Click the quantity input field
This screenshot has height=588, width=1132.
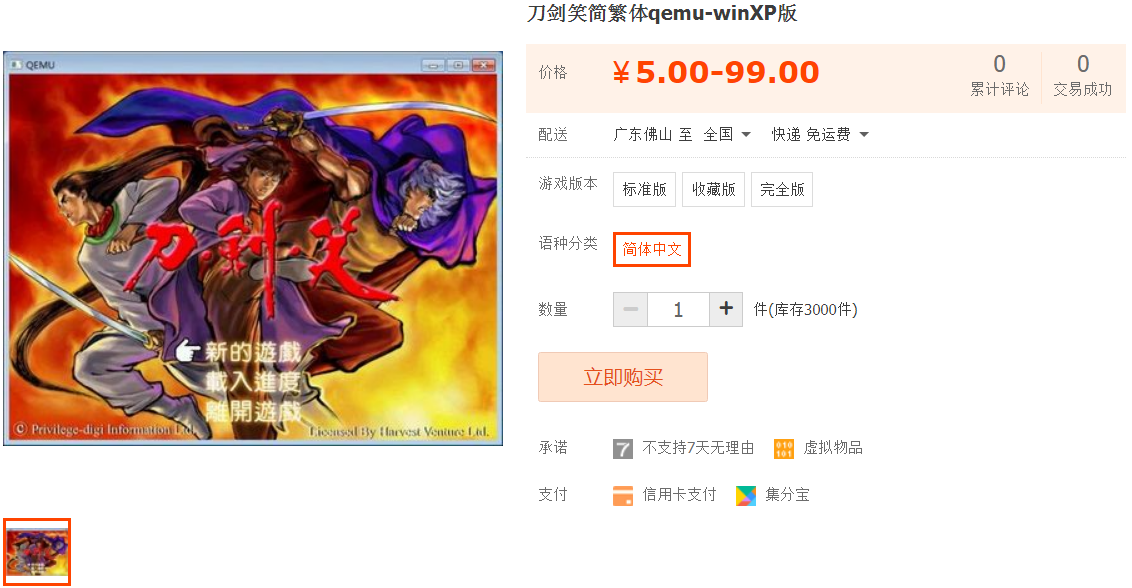(x=679, y=309)
